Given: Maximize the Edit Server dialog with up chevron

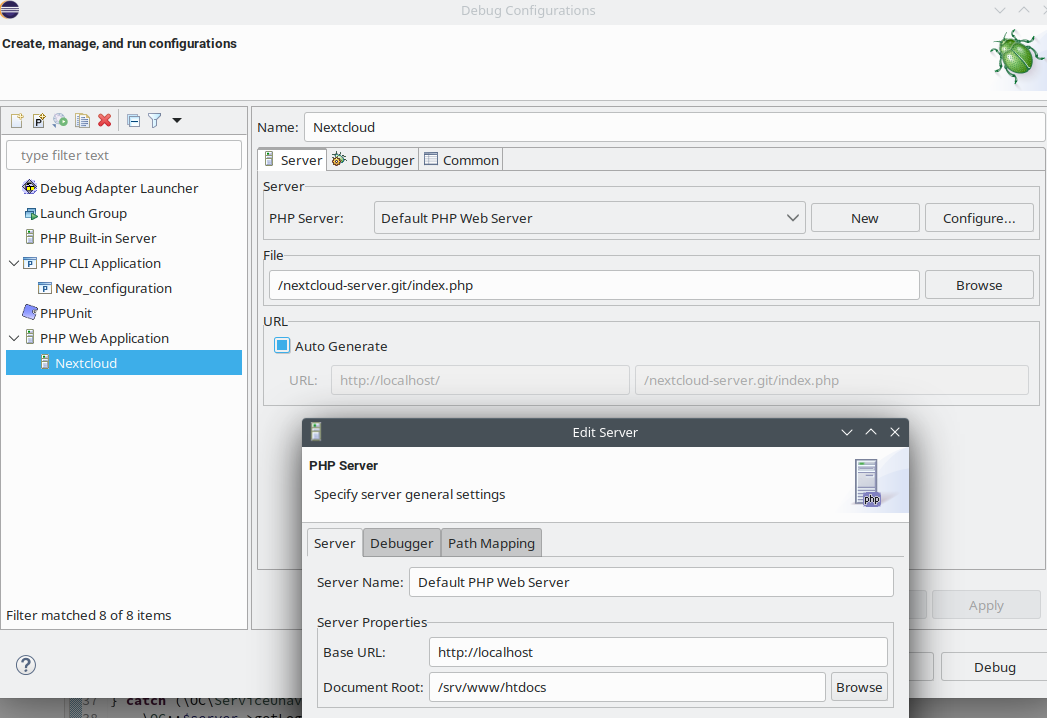Looking at the screenshot, I should [871, 432].
